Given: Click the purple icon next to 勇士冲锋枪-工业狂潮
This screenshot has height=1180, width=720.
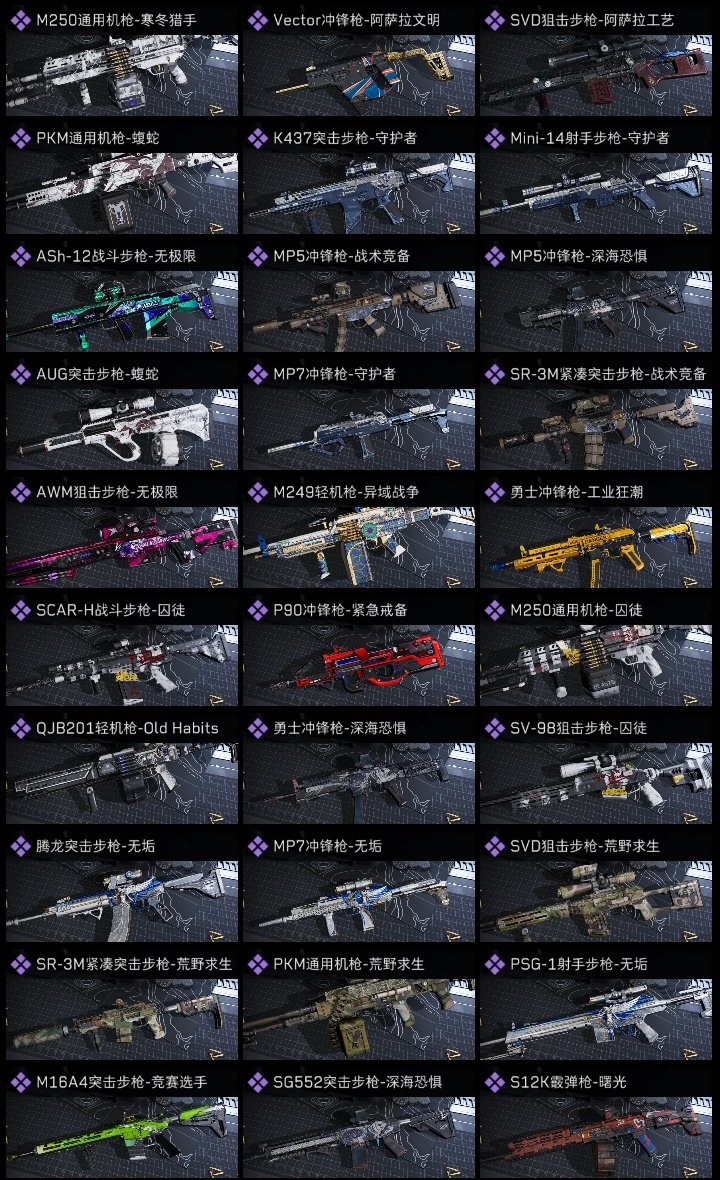Looking at the screenshot, I should click(494, 492).
